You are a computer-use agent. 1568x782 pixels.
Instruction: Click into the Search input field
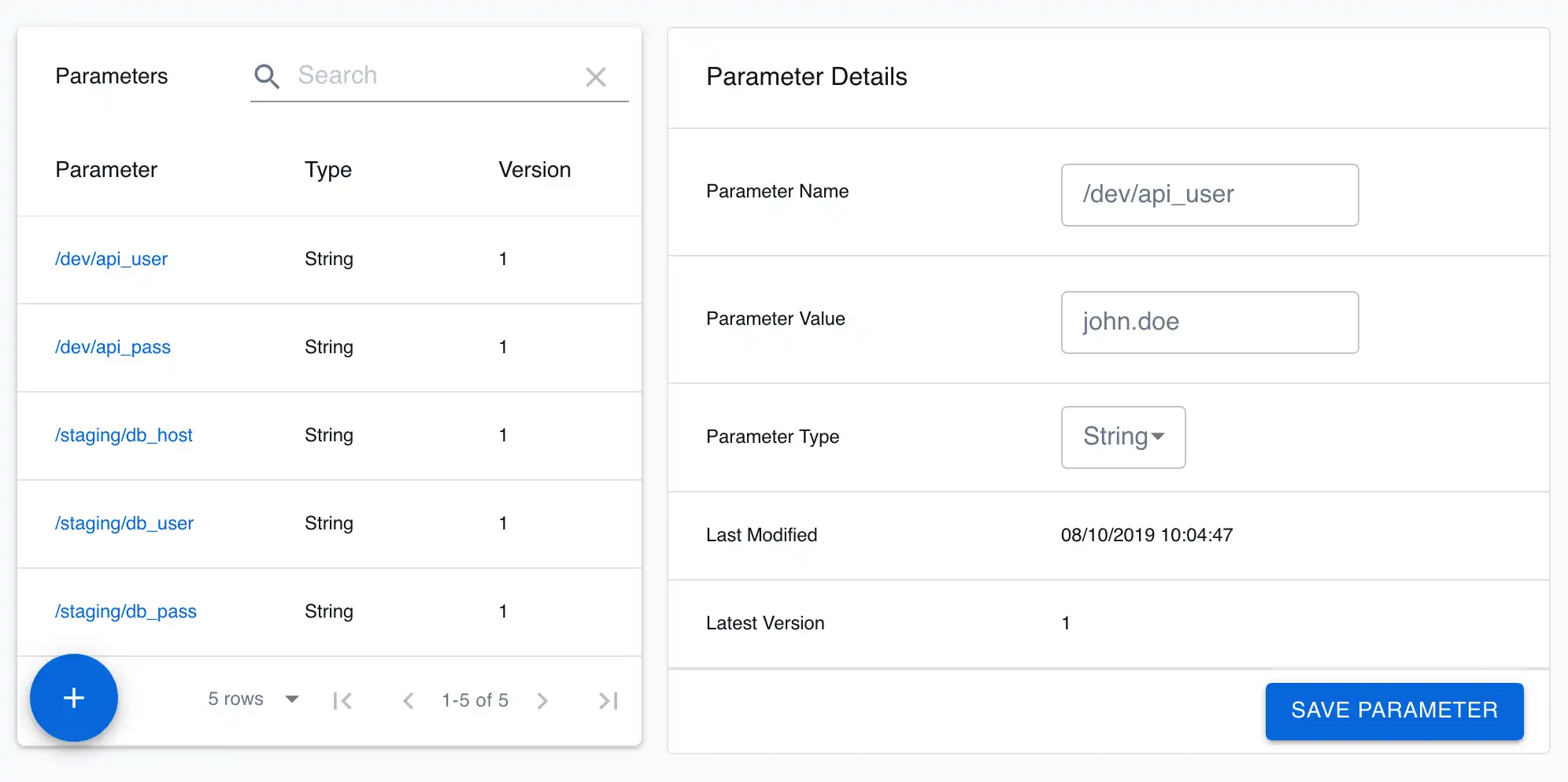pos(433,76)
